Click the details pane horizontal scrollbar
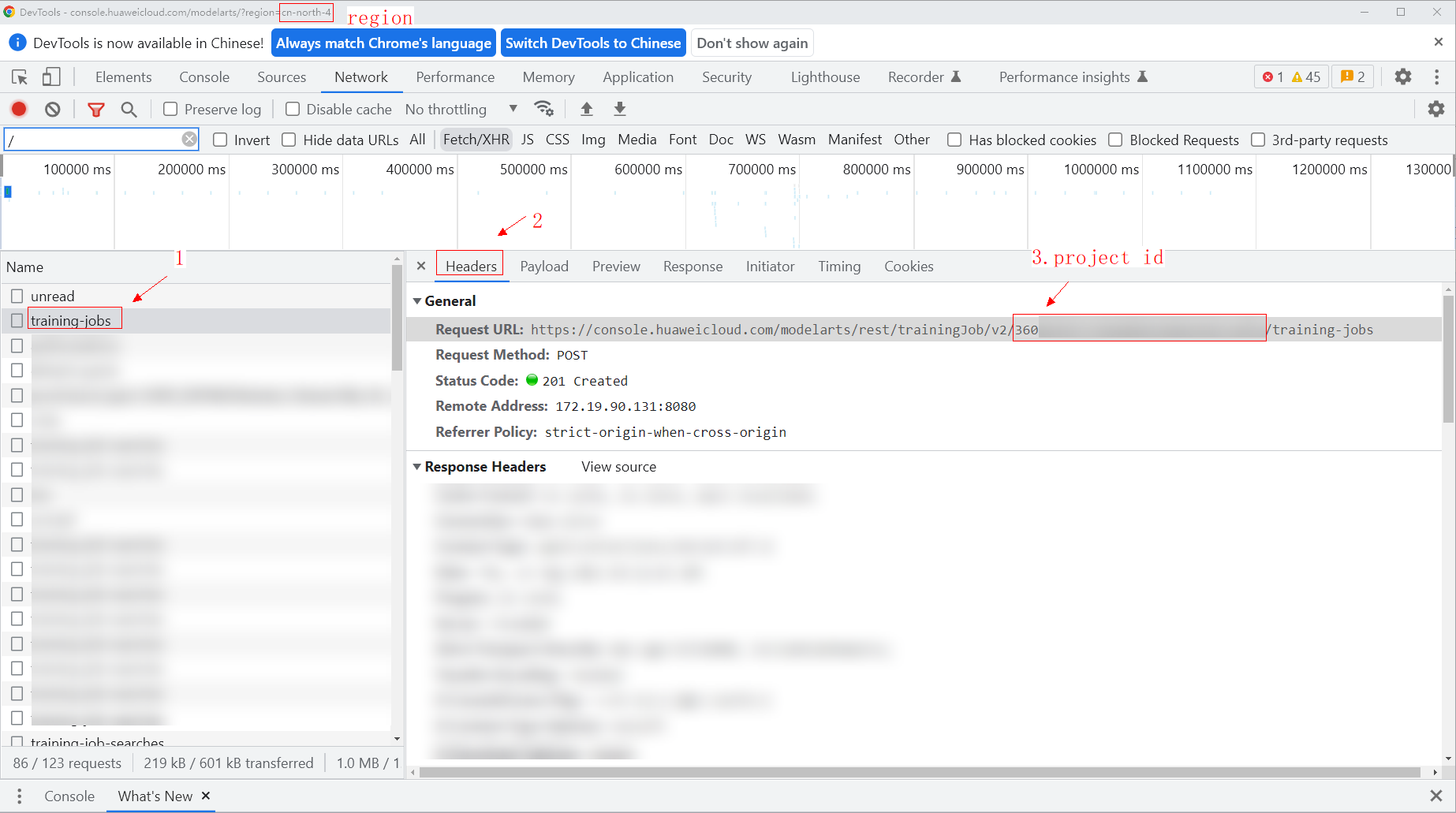Screen dimensions: 1456x813 tap(920, 772)
